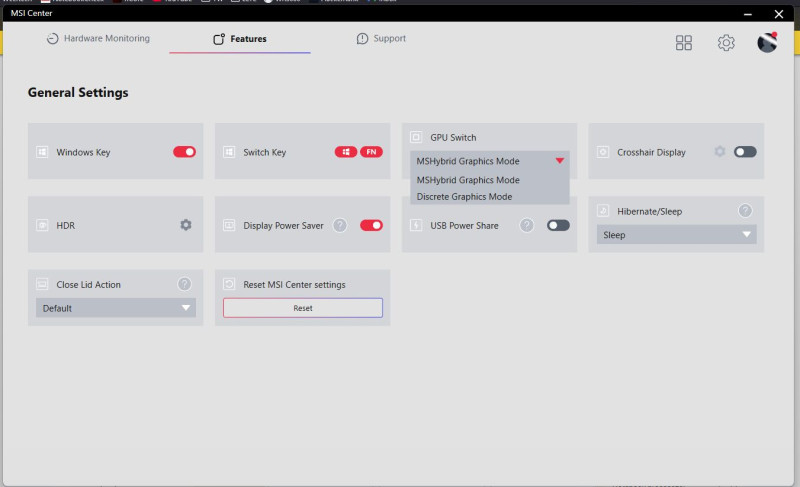Screen dimensions: 800x487
Task: Click the Support tab chat icon
Action: click(362, 39)
